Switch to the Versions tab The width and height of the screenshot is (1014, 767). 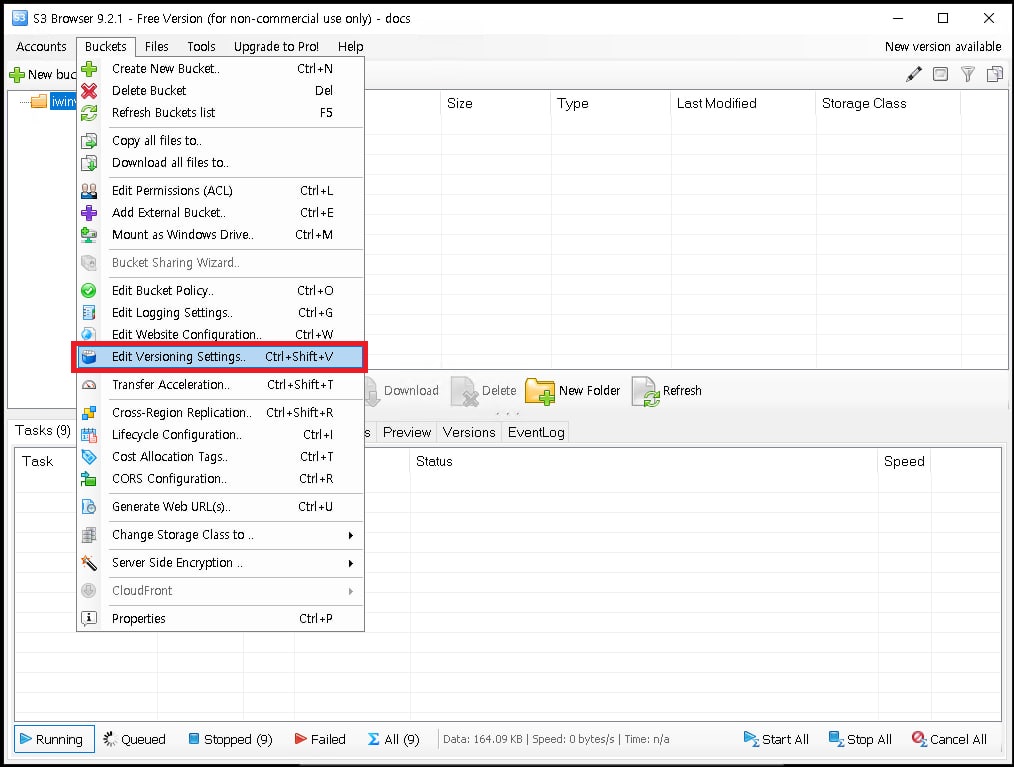[x=469, y=432]
